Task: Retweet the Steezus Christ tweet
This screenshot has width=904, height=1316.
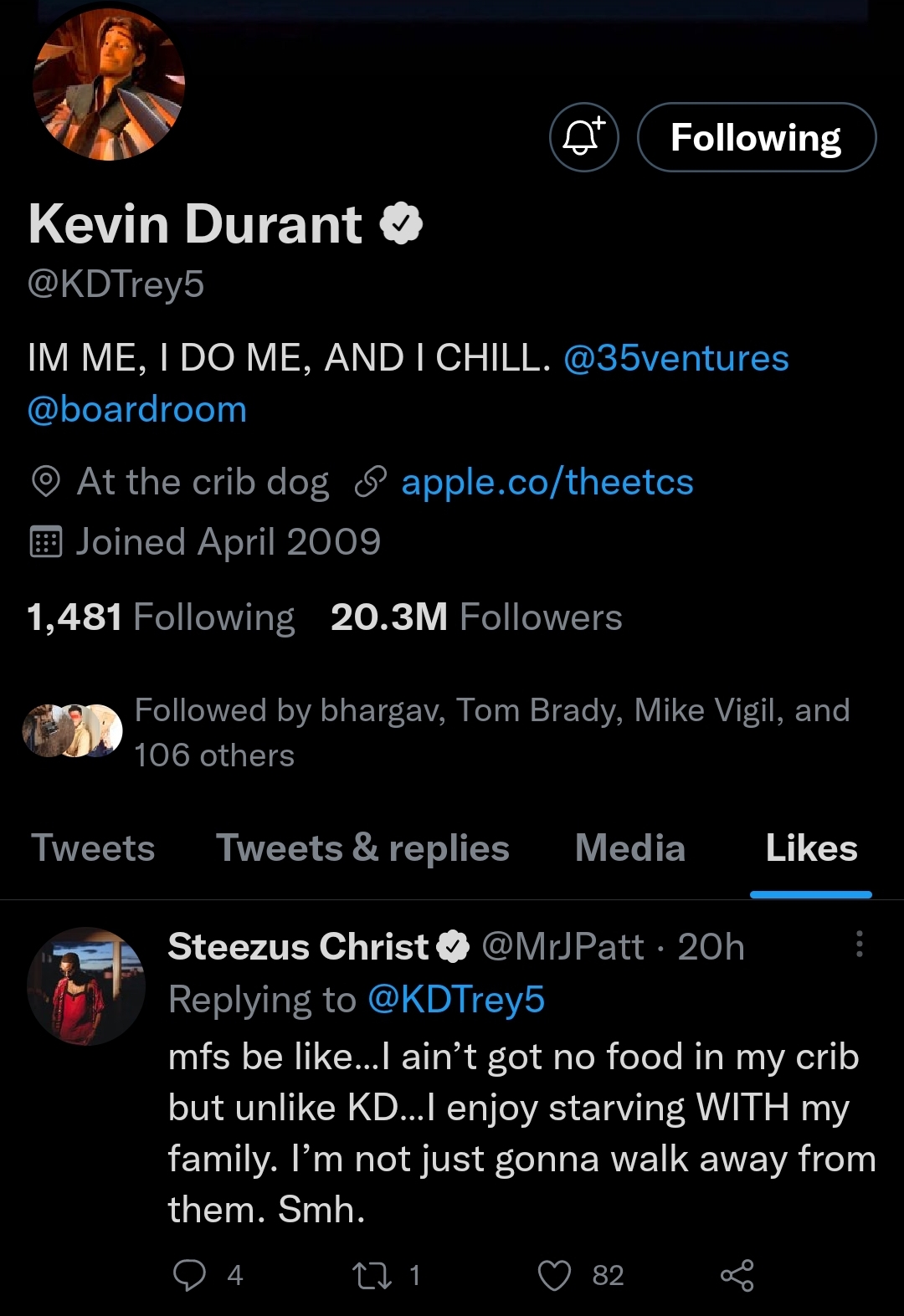Action: click(x=371, y=1275)
